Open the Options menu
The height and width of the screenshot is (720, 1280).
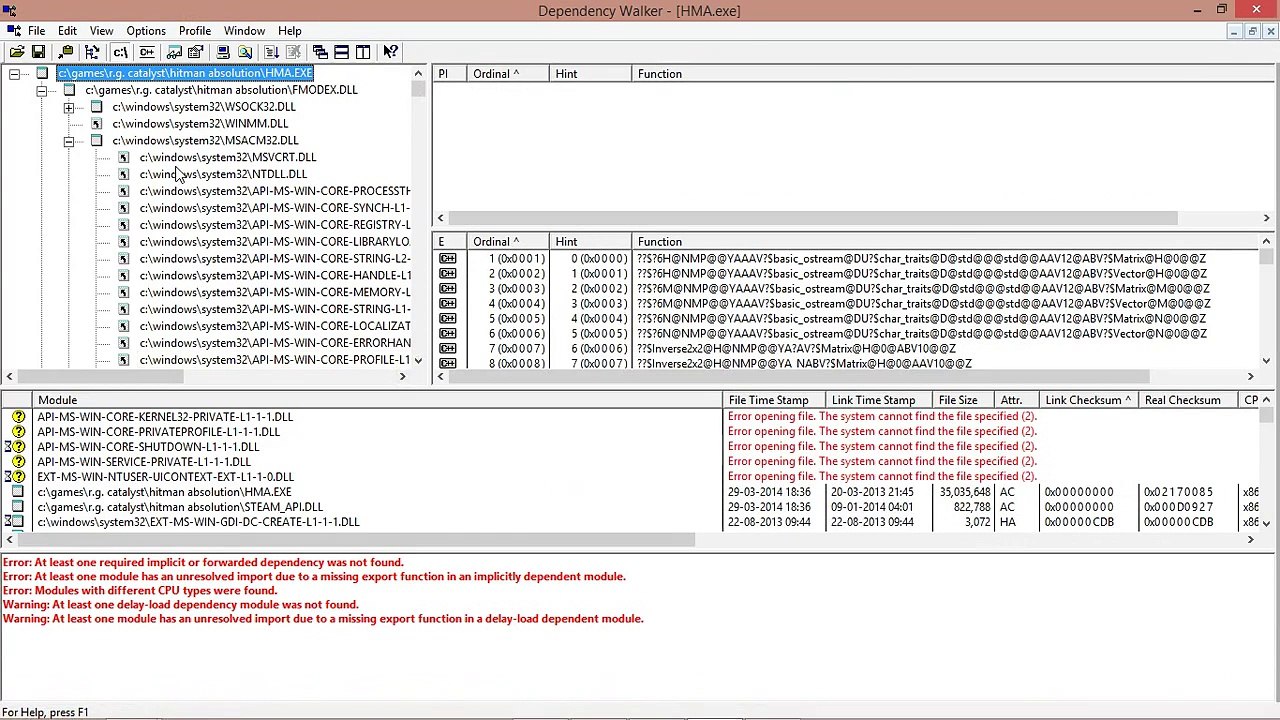tap(146, 31)
